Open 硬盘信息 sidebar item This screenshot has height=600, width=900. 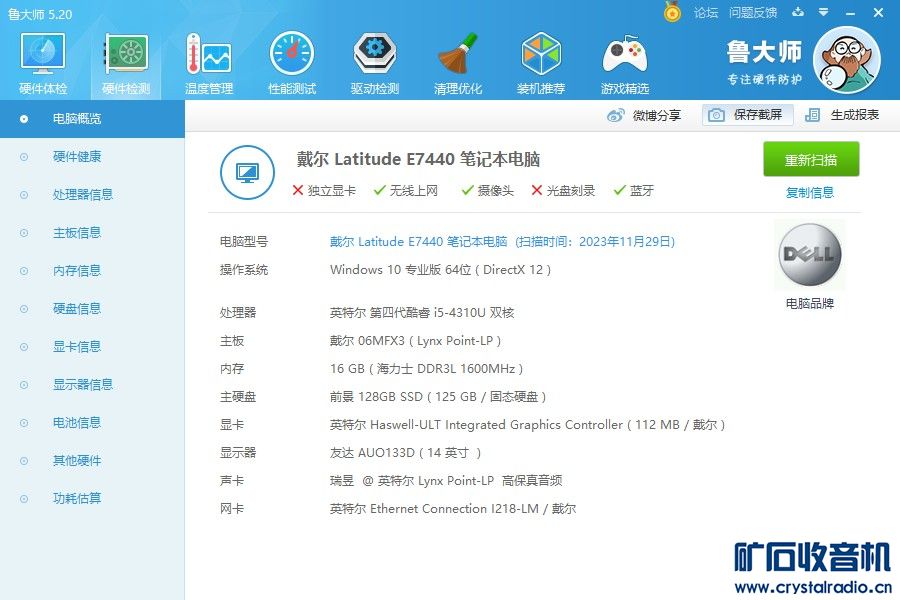[x=92, y=308]
